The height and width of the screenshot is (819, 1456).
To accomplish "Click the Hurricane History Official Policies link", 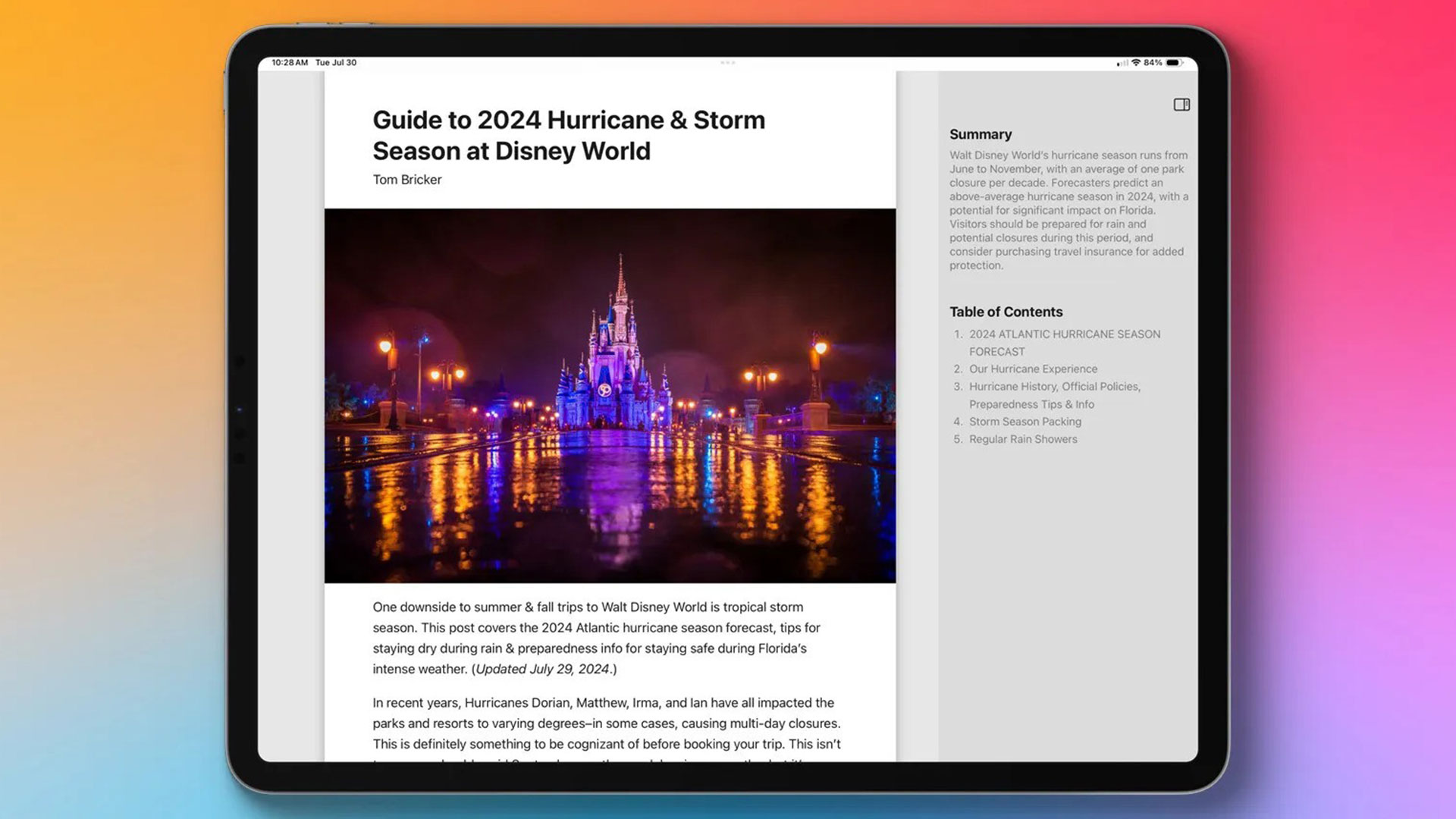I will point(1055,395).
